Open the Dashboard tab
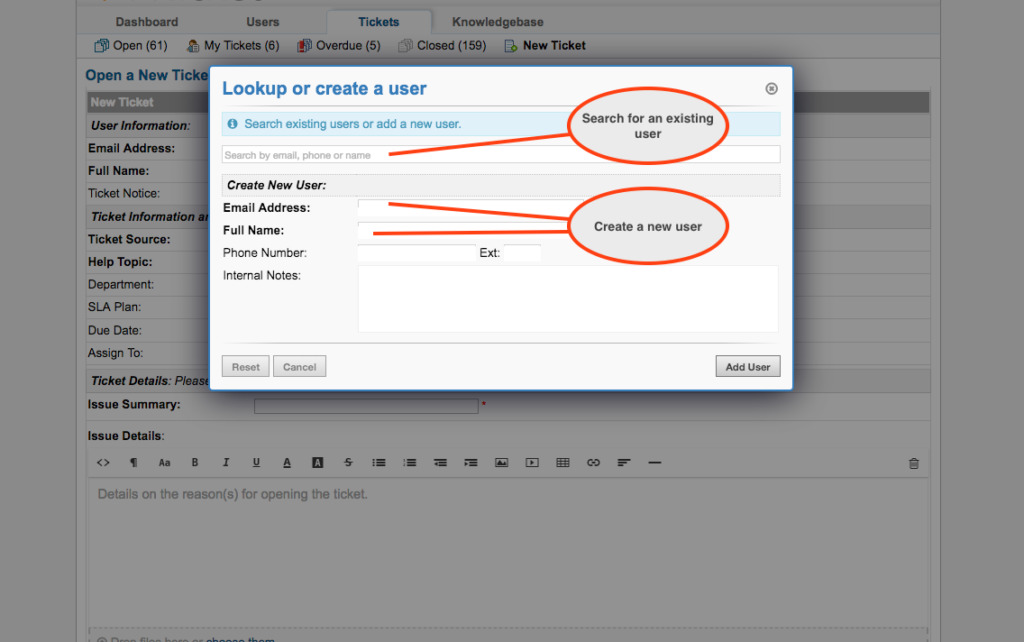 click(147, 22)
